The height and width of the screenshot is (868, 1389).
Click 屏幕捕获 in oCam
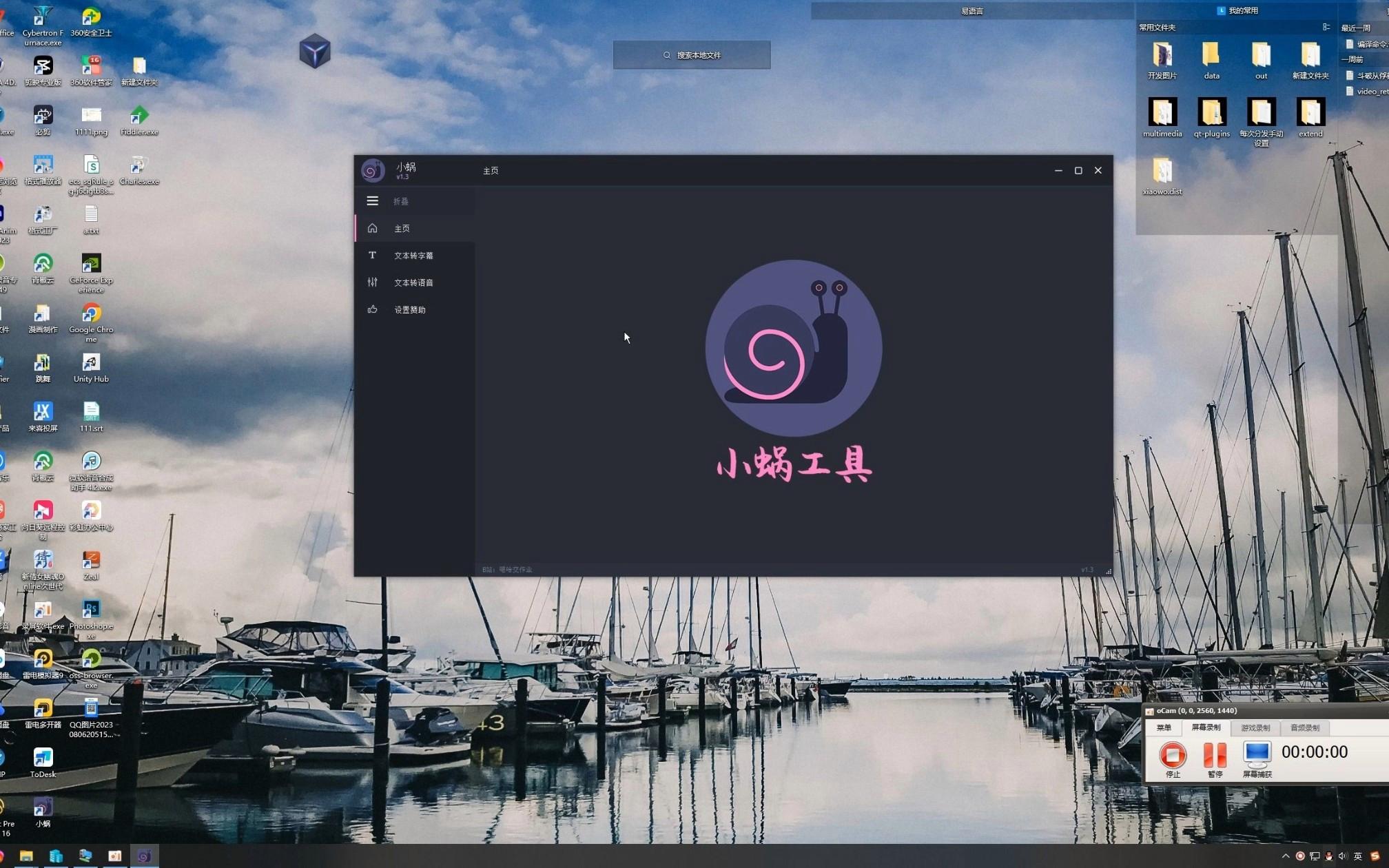point(1257,759)
